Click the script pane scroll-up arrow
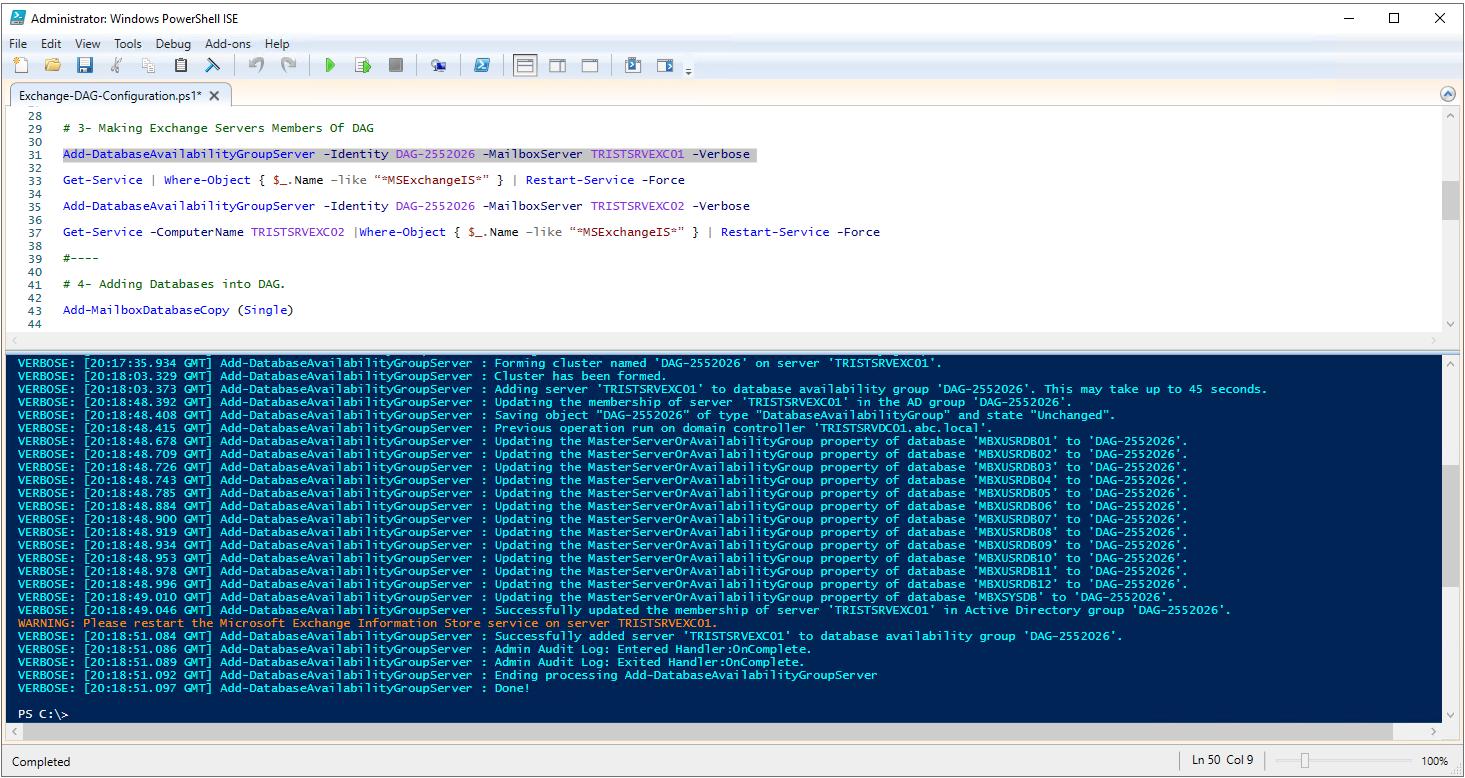1465x778 pixels. tap(1450, 116)
